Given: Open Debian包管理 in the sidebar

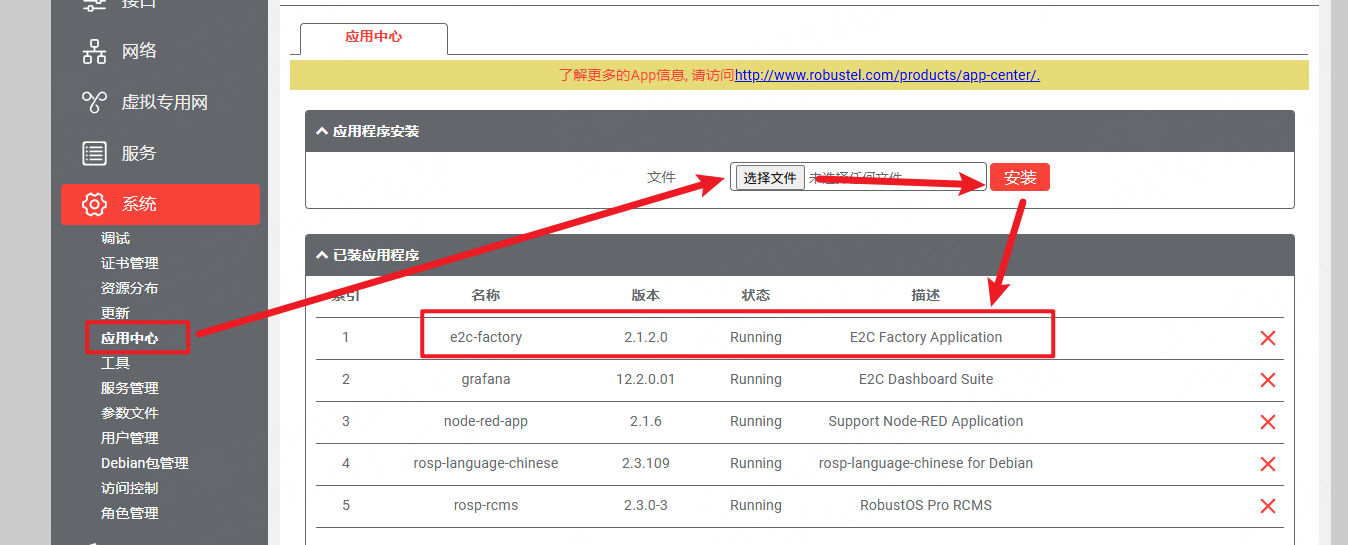Looking at the screenshot, I should pos(144,463).
